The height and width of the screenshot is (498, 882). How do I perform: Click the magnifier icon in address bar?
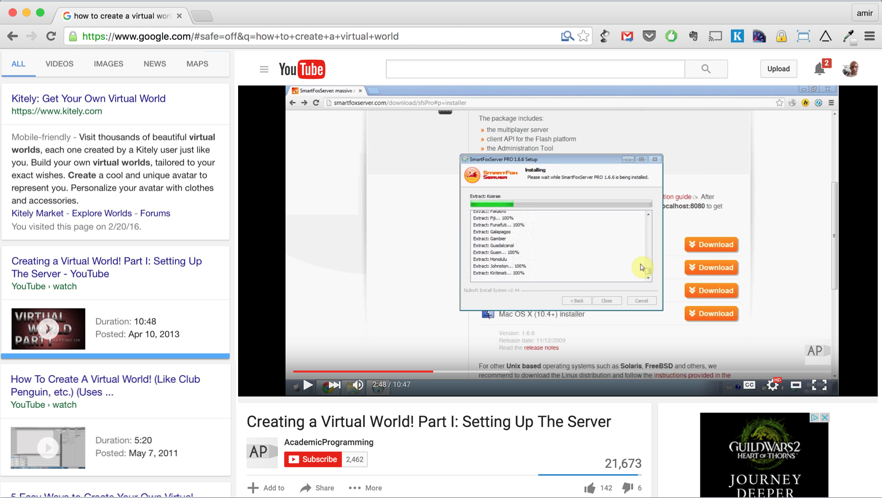[x=567, y=36]
